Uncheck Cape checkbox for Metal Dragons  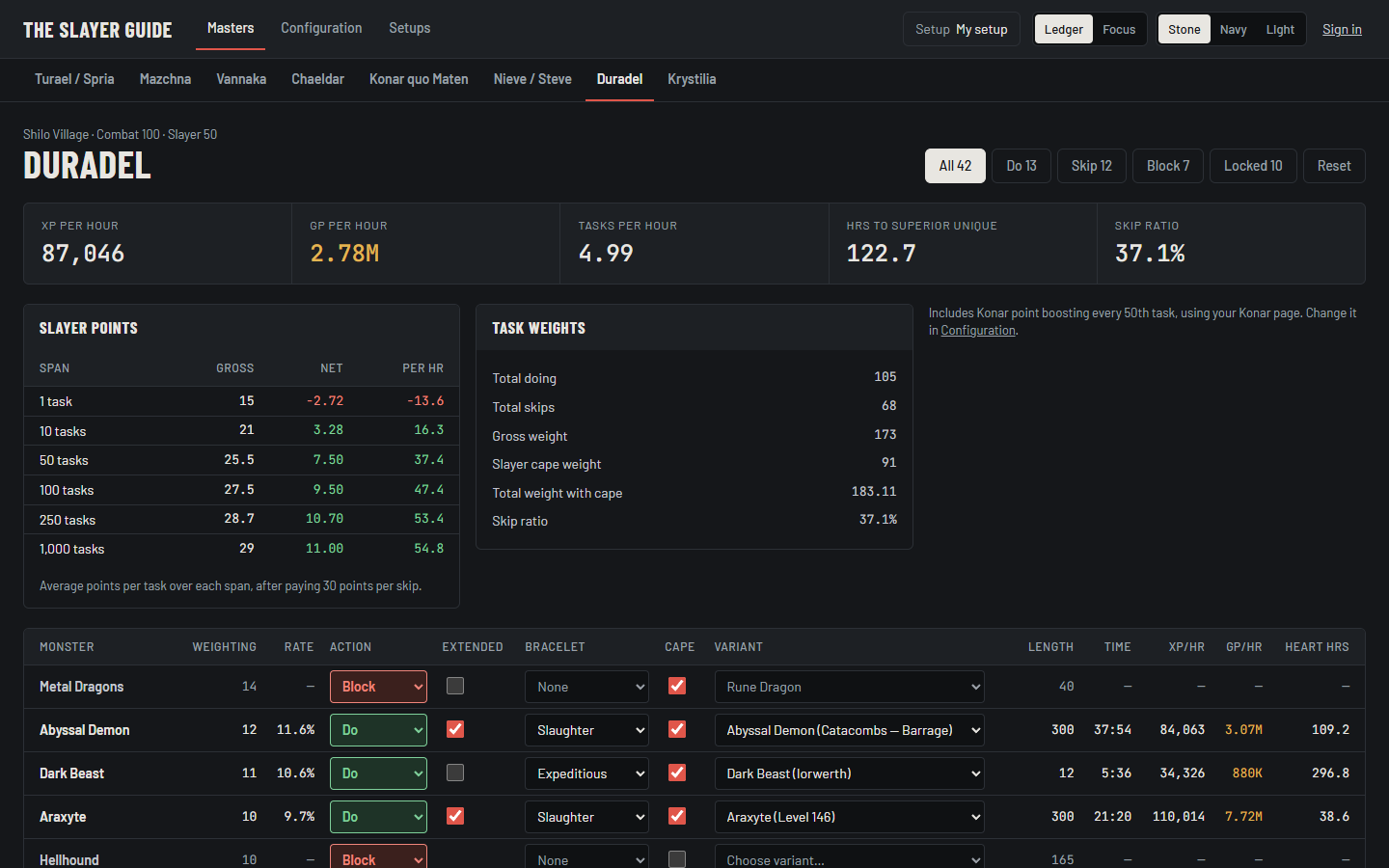pos(677,686)
